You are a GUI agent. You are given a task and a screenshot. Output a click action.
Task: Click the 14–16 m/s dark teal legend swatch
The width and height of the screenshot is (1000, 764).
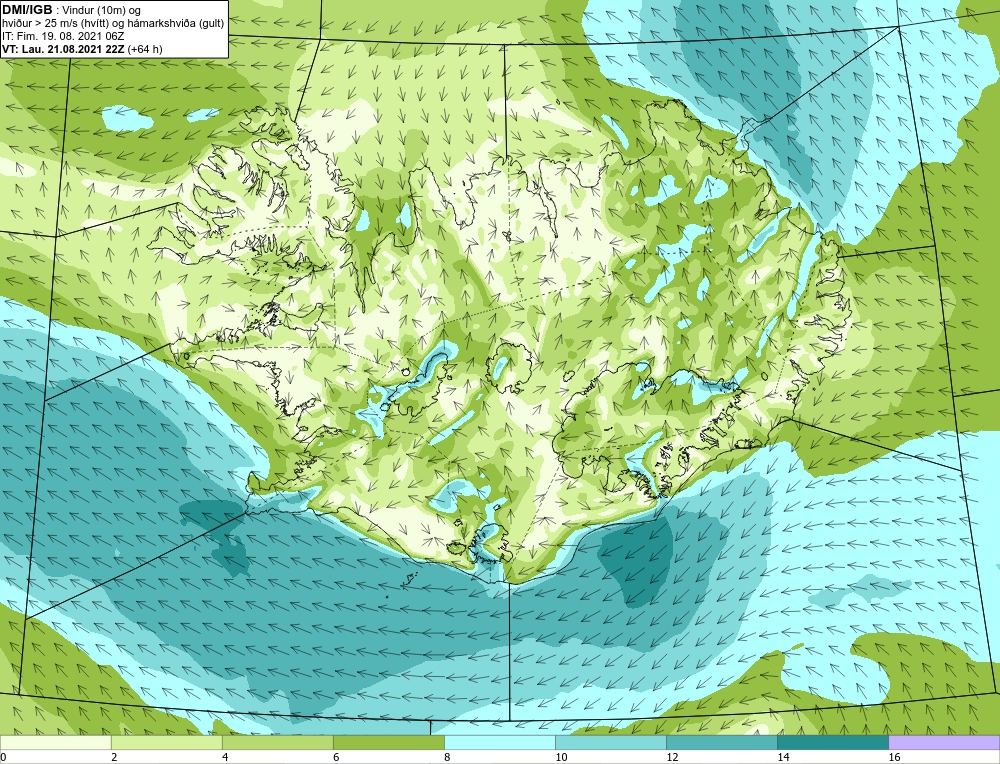[832, 742]
